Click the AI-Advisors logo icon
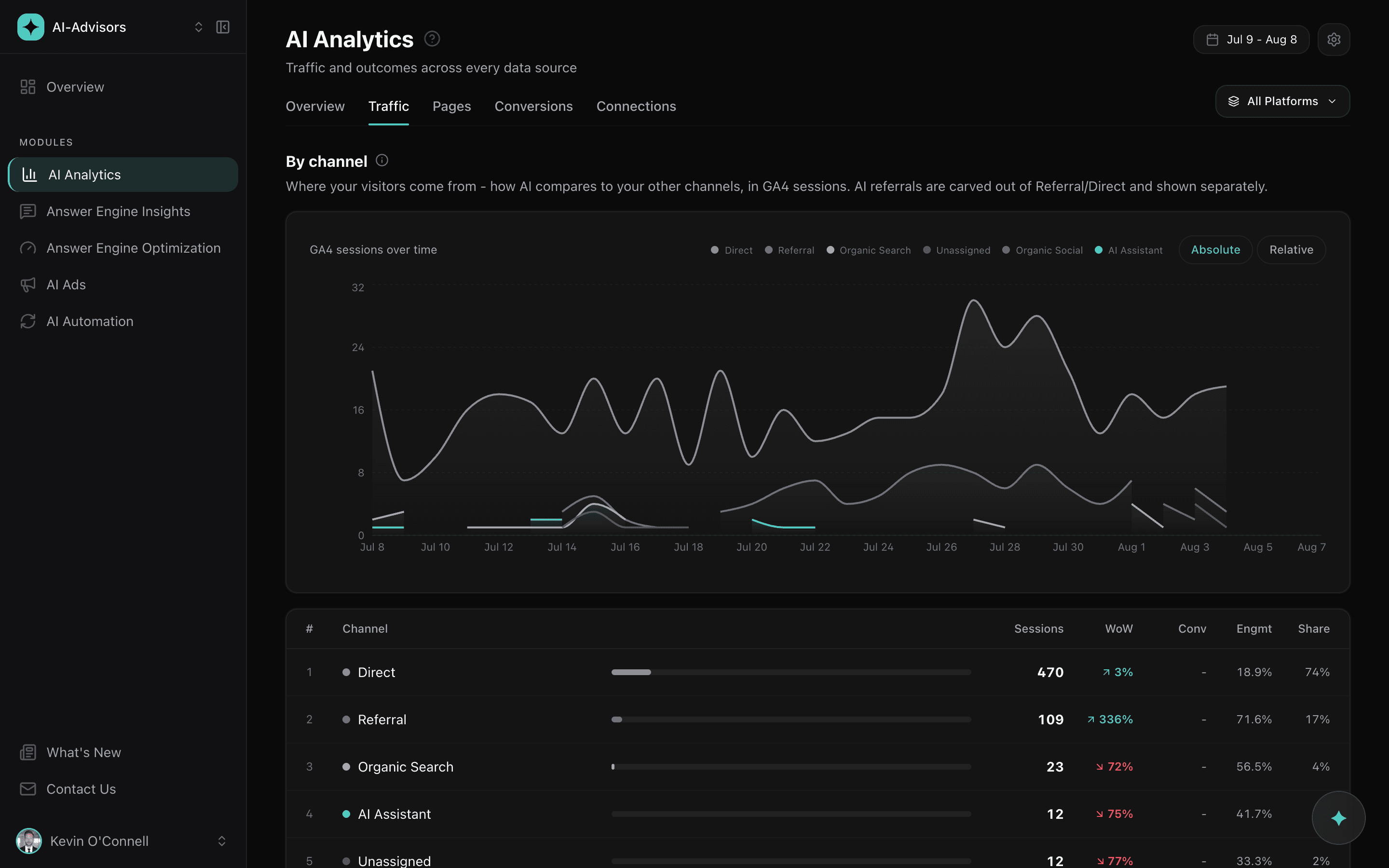The width and height of the screenshot is (1389, 868). pos(30,27)
